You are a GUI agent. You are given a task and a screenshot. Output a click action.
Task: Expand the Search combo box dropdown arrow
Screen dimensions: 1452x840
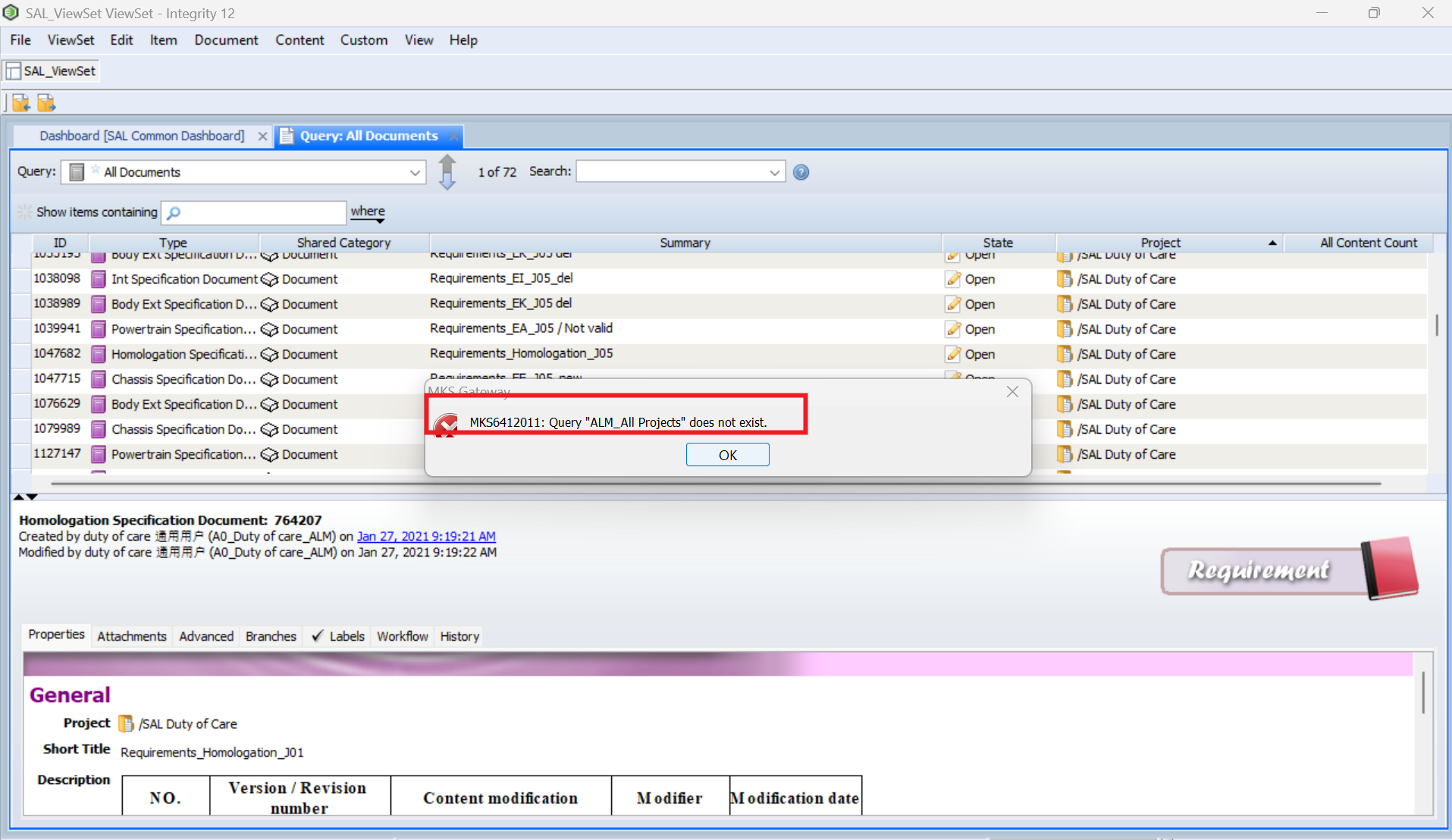point(774,173)
